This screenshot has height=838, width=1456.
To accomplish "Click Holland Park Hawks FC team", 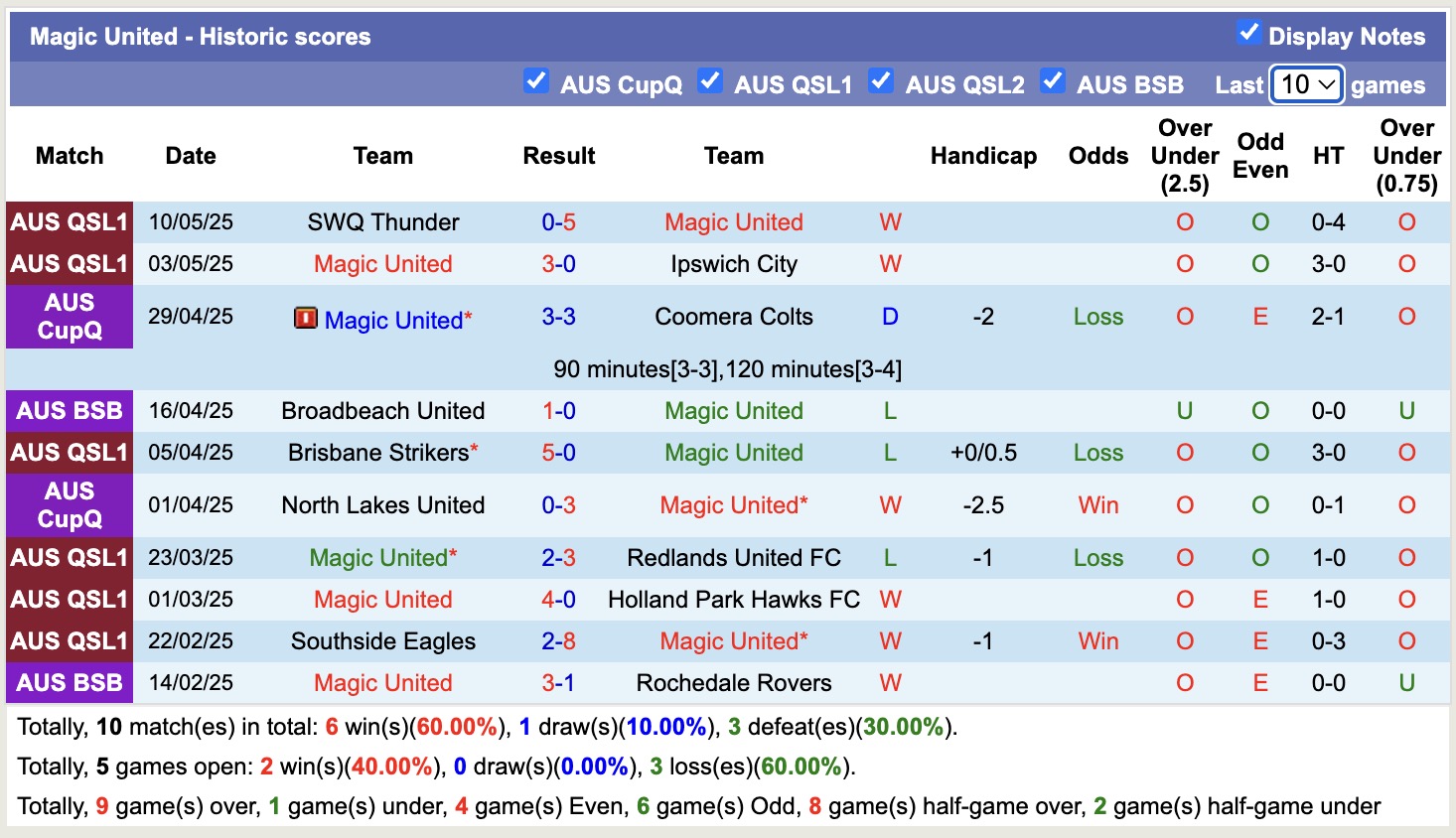I will [x=733, y=600].
